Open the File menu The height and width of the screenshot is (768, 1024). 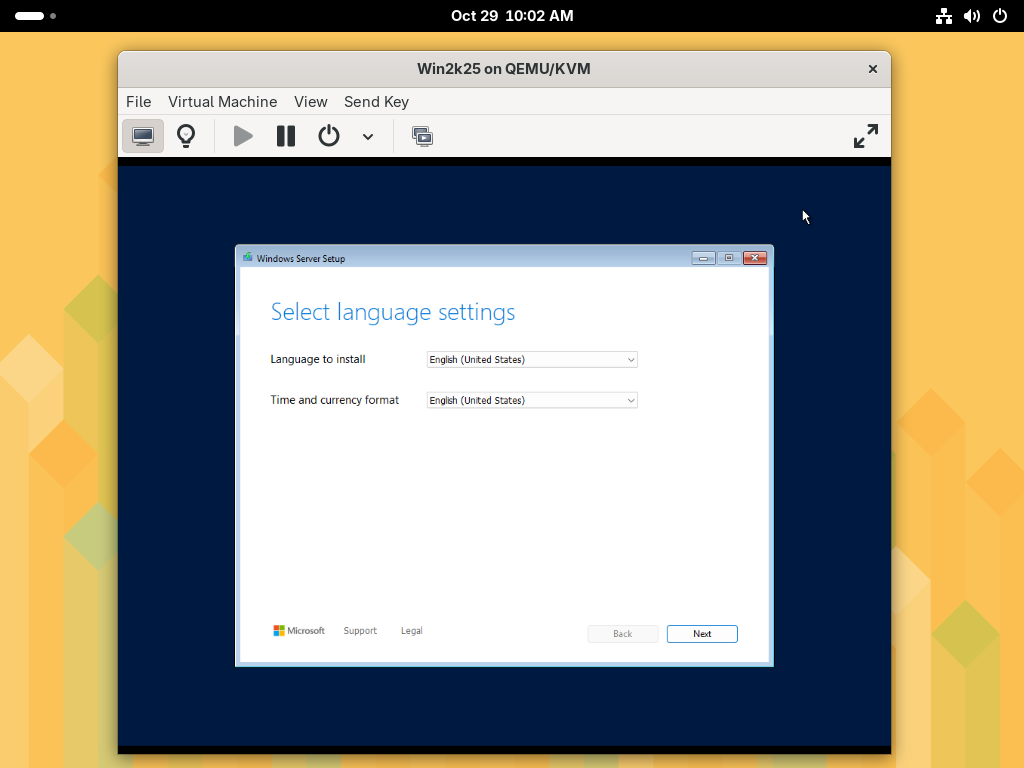139,102
